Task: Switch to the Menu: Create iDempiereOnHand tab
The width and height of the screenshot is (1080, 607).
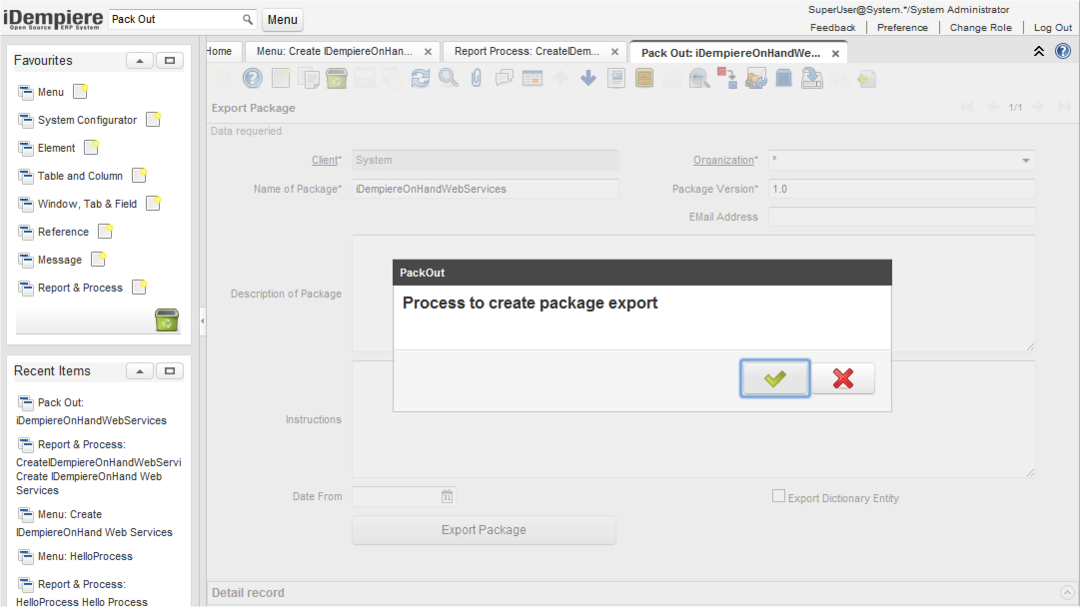Action: tap(334, 51)
